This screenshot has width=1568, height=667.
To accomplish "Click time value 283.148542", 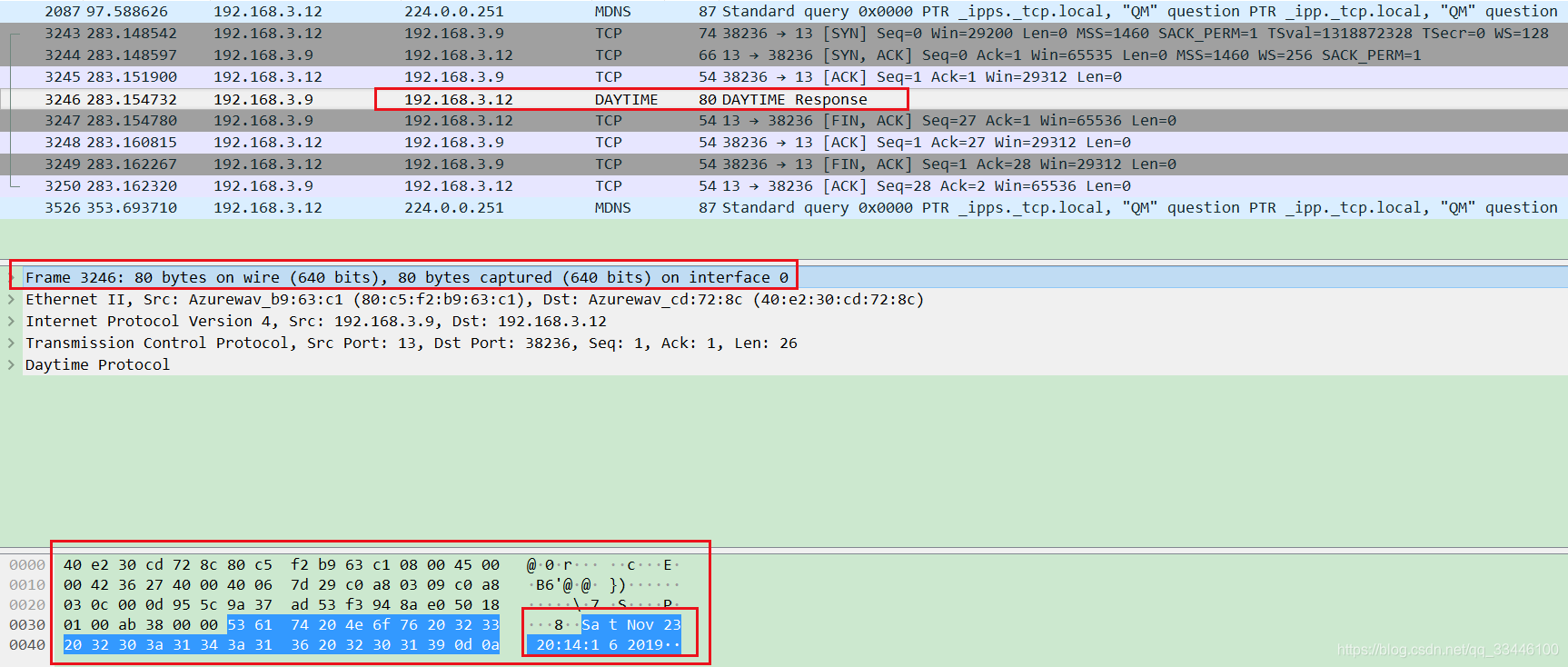I will point(132,33).
